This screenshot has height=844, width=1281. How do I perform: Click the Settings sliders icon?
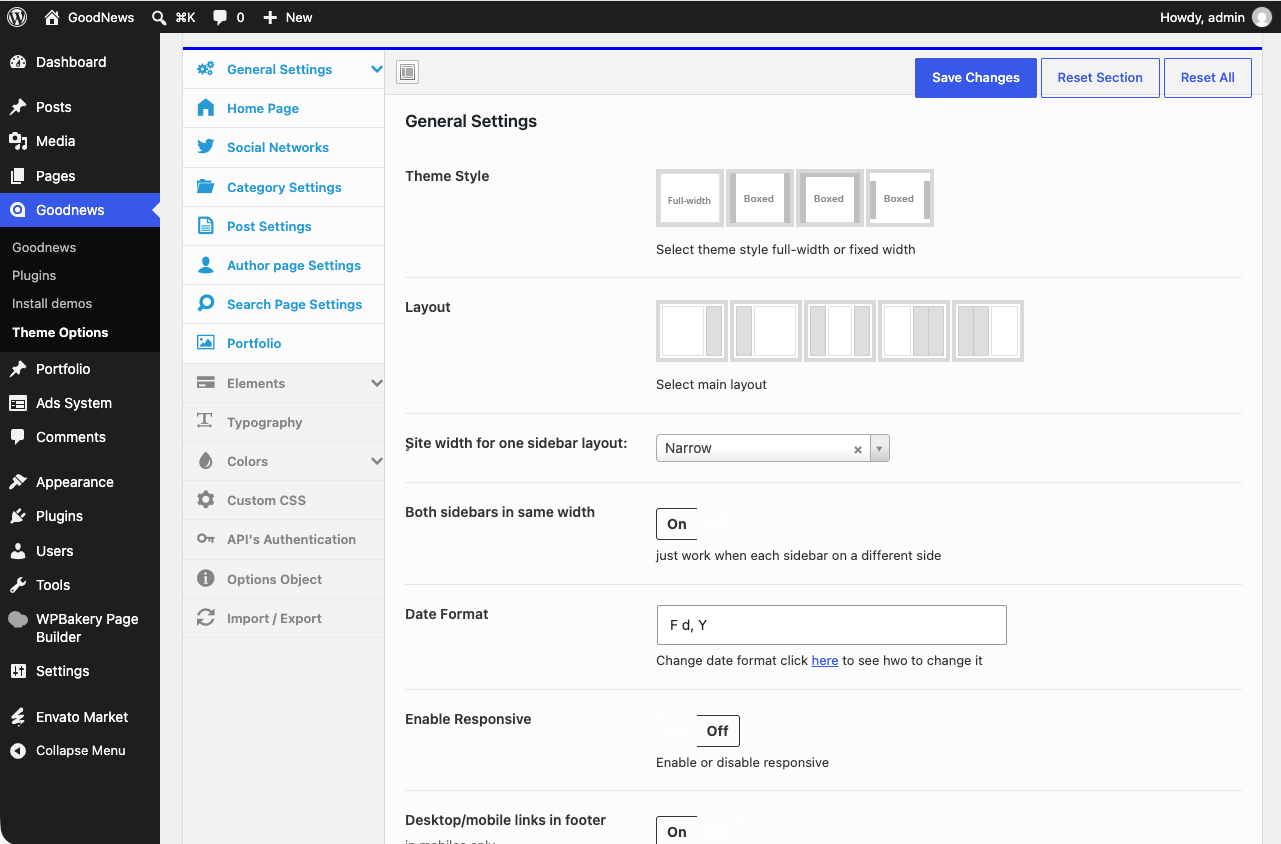click(18, 671)
